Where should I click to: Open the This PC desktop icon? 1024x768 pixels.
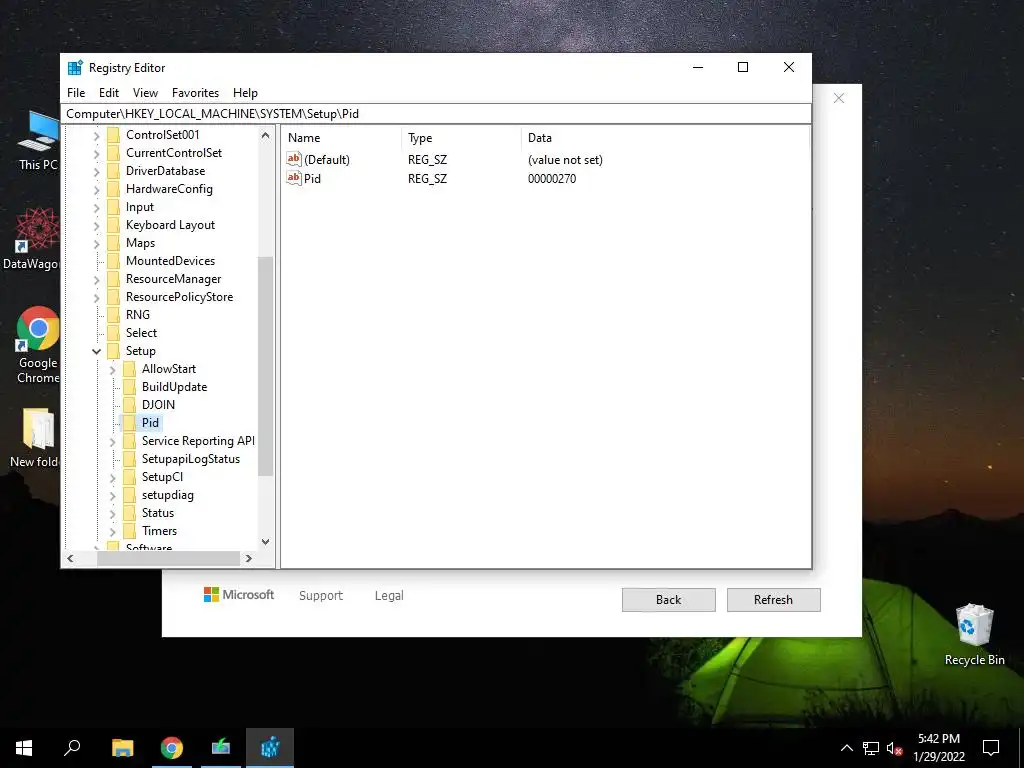pos(38,141)
